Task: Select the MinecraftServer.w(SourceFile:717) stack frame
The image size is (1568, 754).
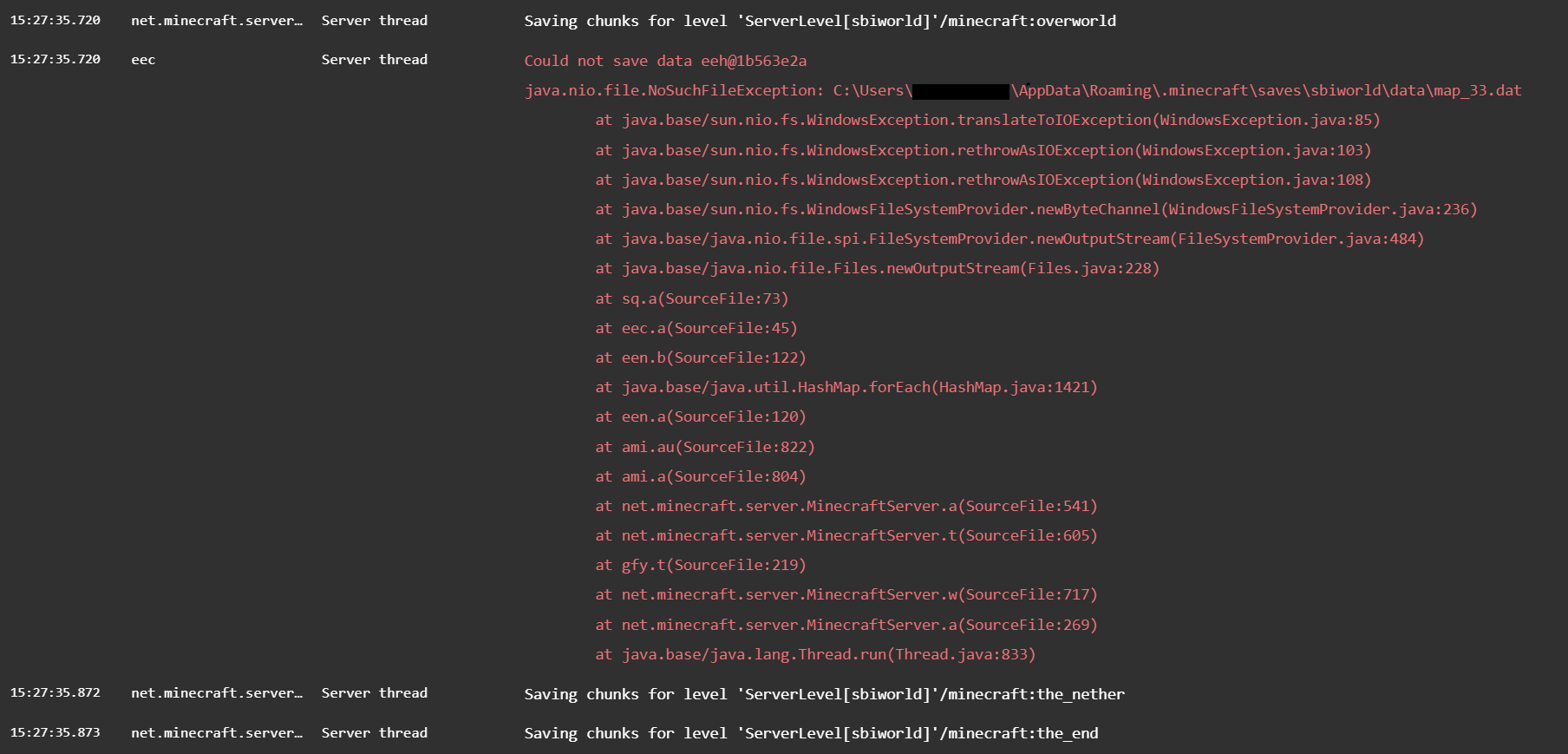Action: pyautogui.click(x=846, y=594)
